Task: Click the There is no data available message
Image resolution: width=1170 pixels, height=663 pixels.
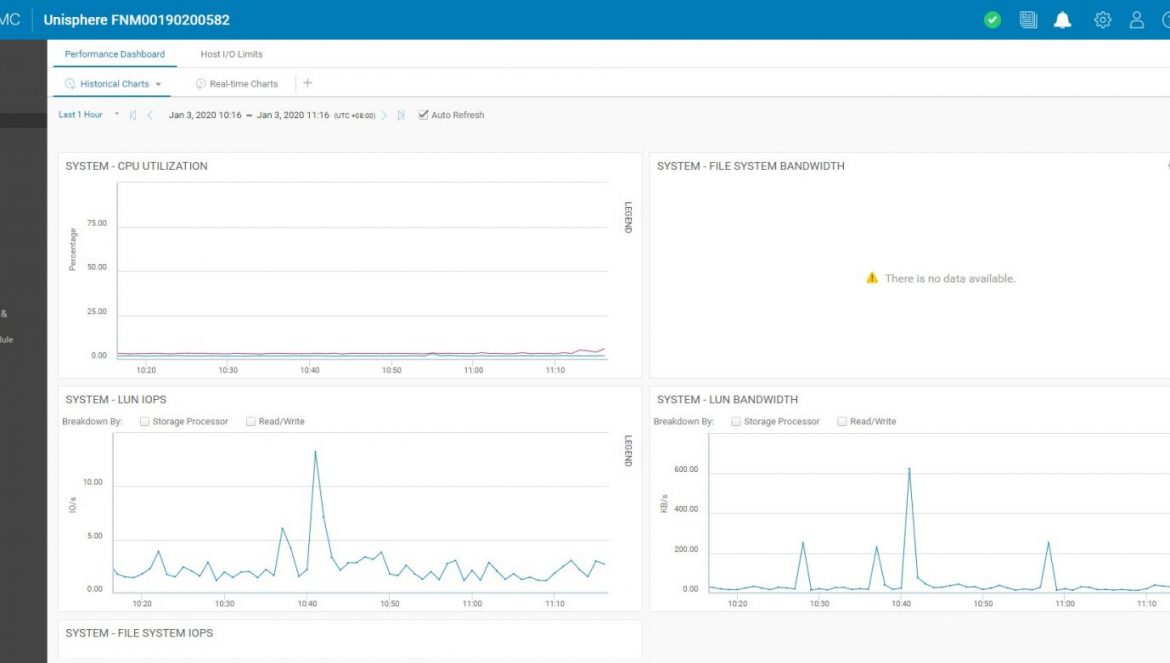Action: pyautogui.click(x=950, y=278)
